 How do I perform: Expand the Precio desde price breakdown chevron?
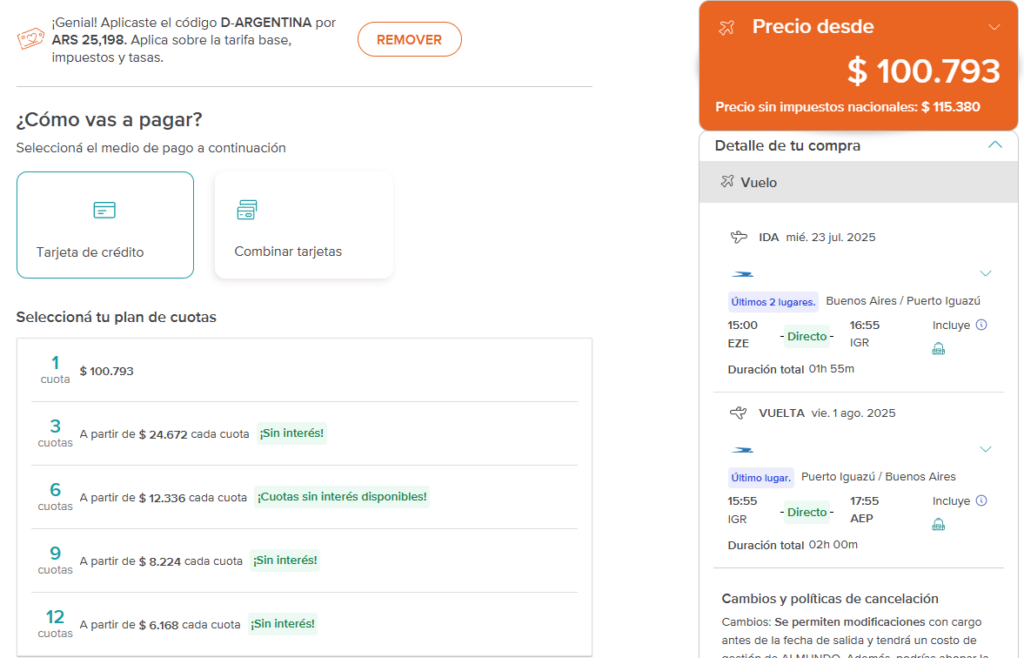click(993, 26)
